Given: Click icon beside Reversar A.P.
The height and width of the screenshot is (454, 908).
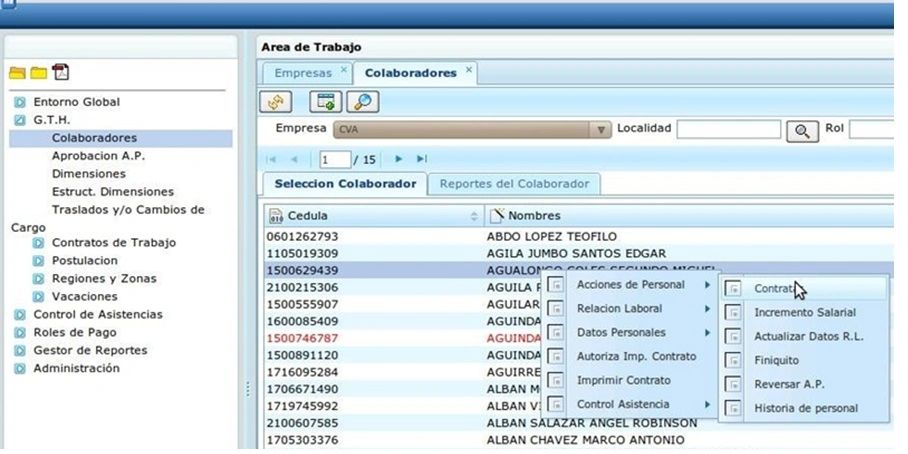Looking at the screenshot, I should point(733,385).
